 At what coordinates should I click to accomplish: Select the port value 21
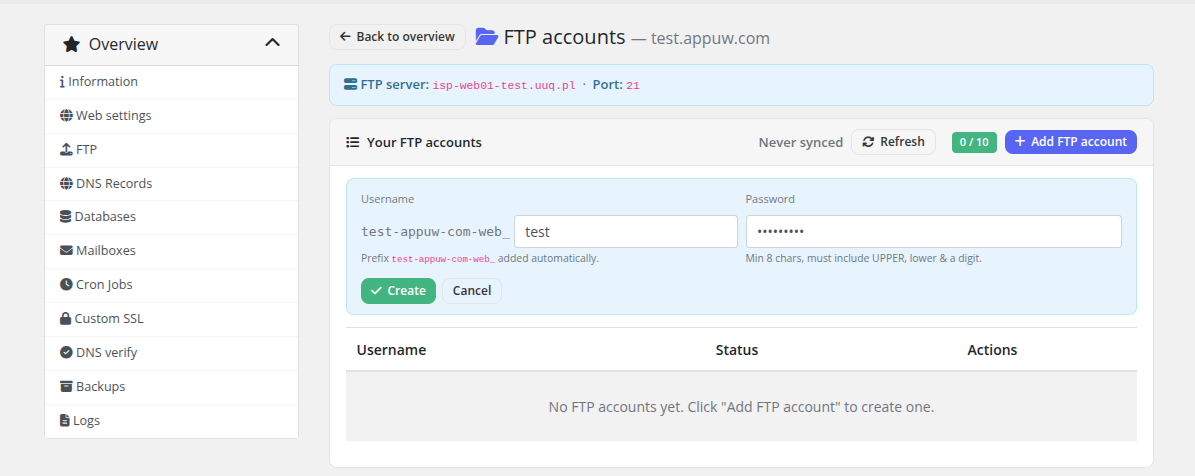point(633,85)
